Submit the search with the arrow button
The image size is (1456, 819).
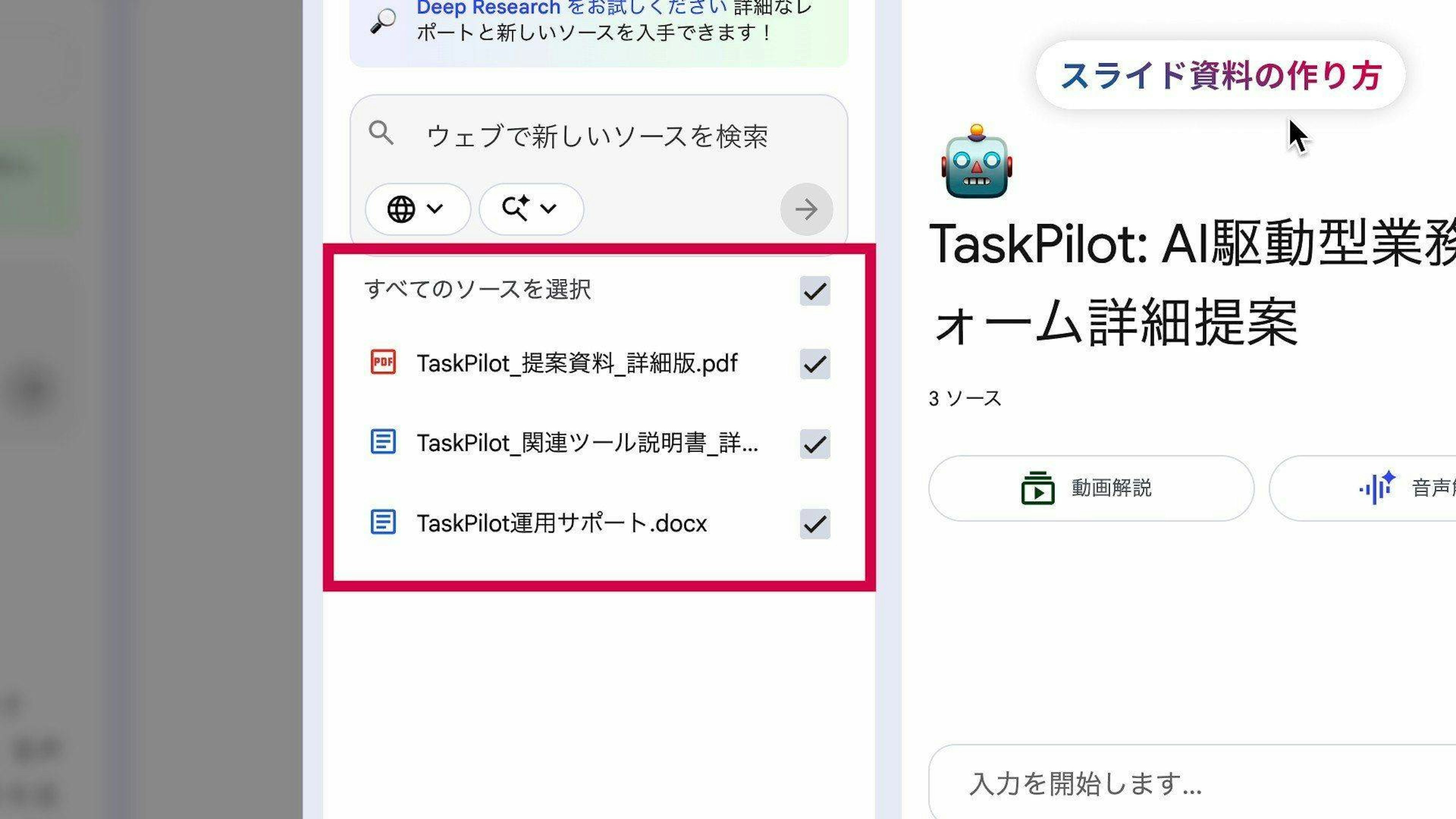coord(806,209)
